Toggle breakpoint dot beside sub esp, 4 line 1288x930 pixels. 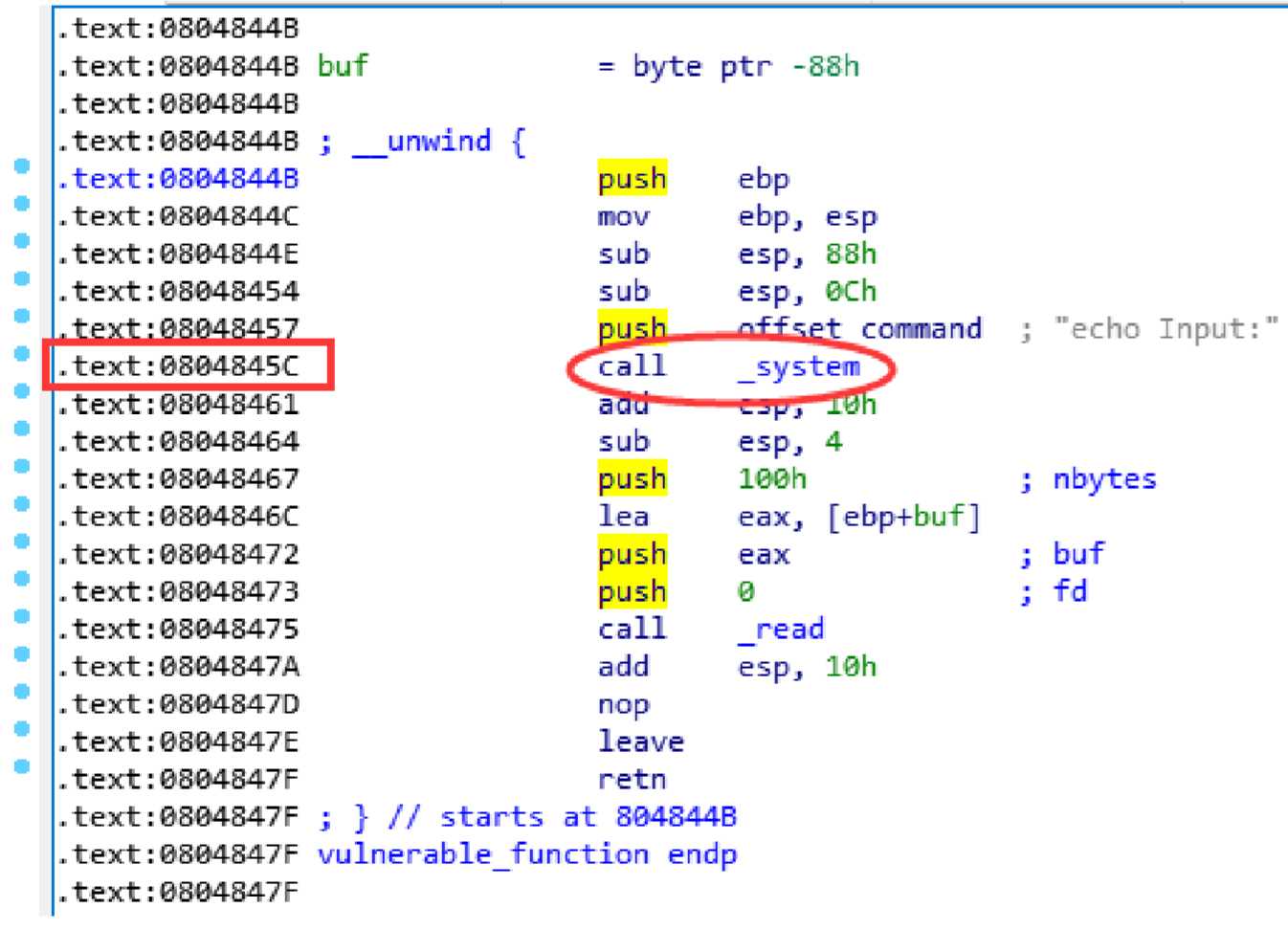pos(22,429)
